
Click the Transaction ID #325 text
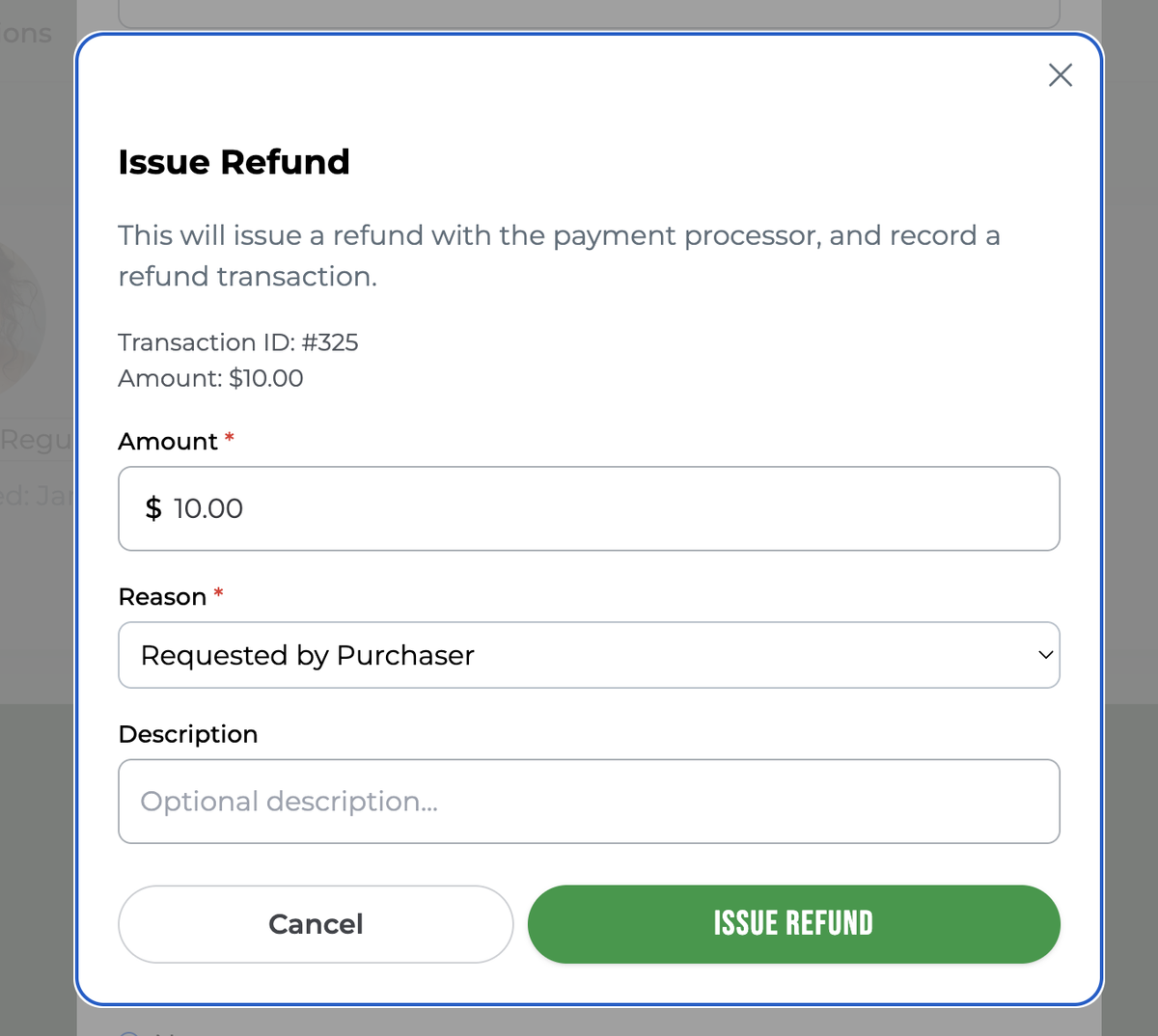(237, 342)
